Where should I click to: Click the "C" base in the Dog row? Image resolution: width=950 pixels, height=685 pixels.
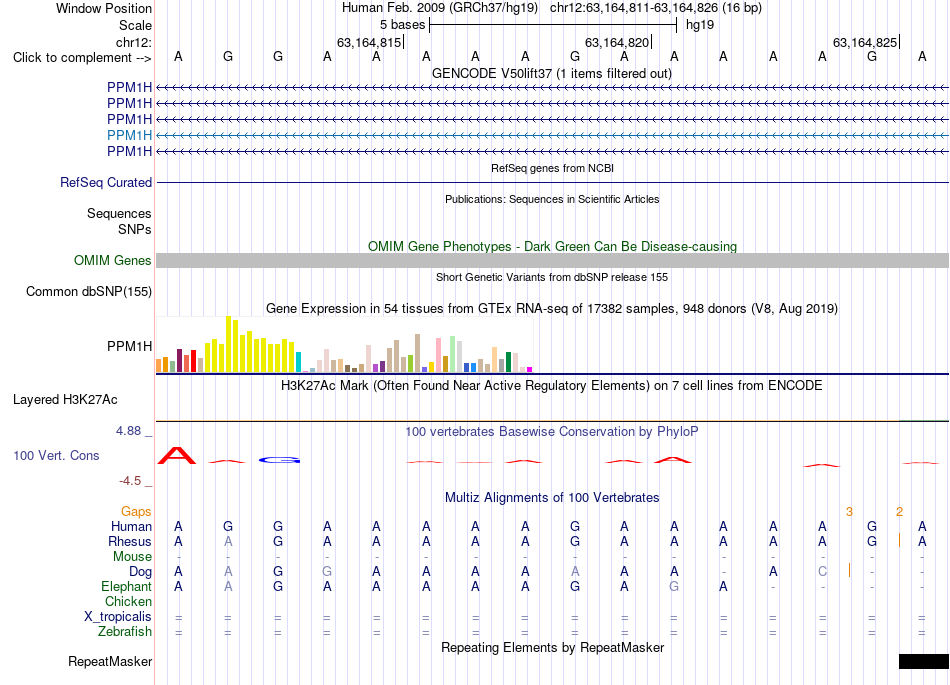tap(822, 571)
